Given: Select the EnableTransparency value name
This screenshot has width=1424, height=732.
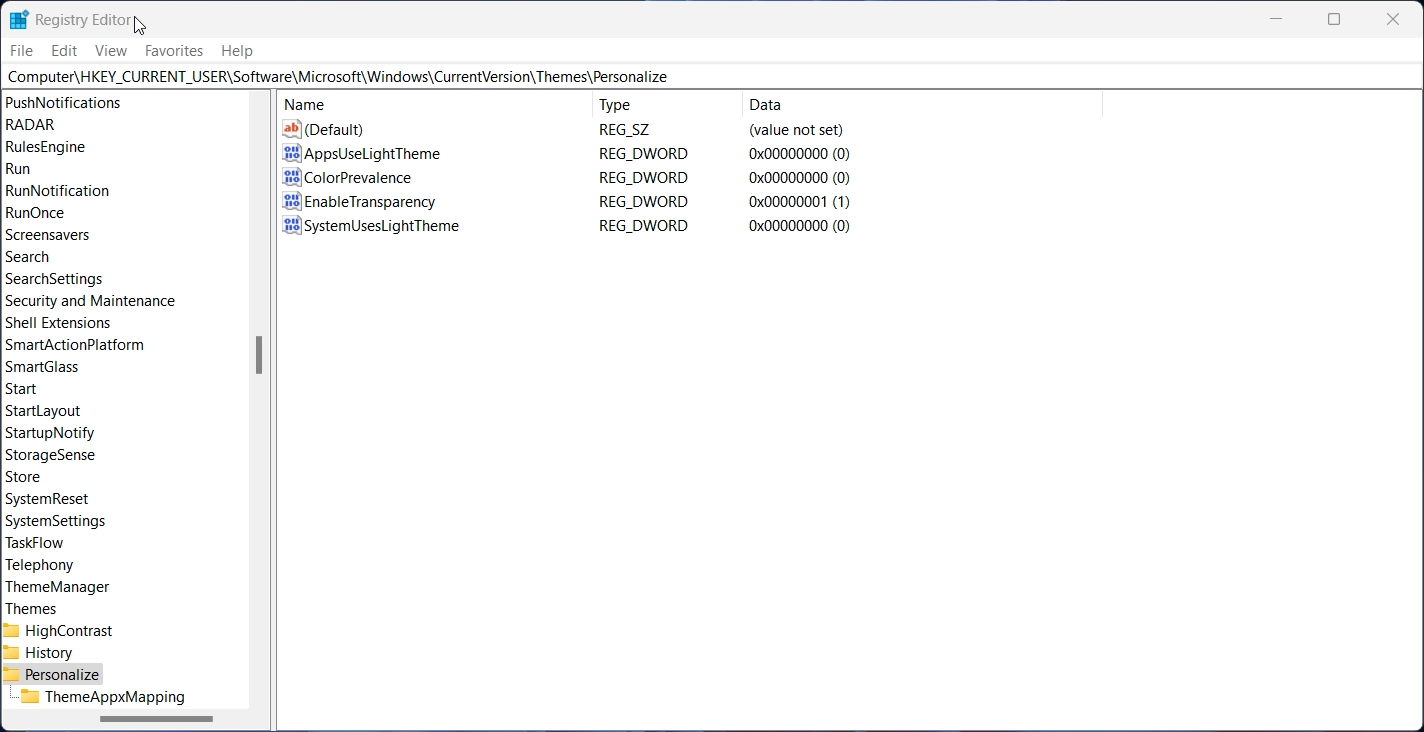Looking at the screenshot, I should [x=370, y=201].
